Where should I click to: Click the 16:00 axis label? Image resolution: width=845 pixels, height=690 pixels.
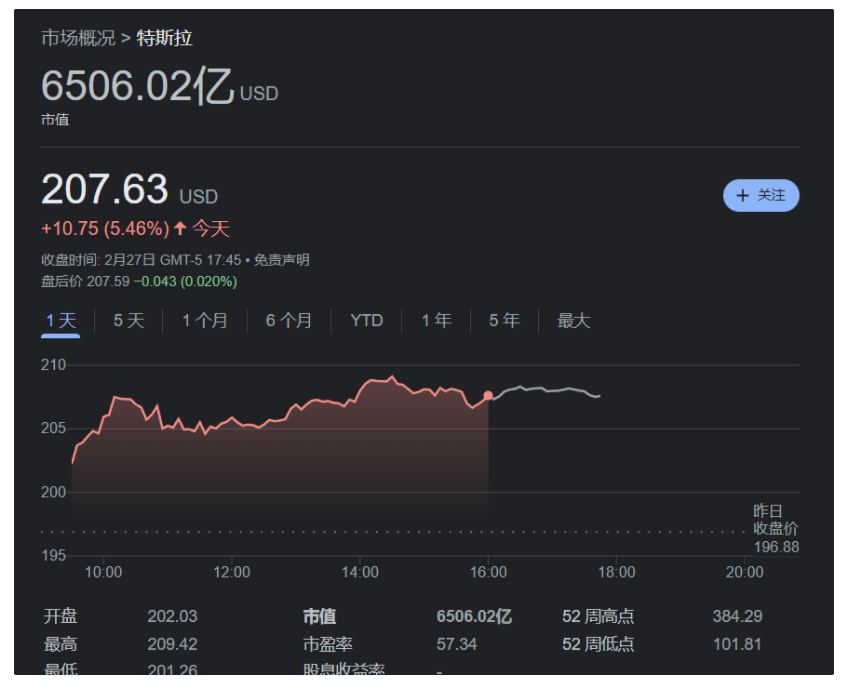(488, 572)
